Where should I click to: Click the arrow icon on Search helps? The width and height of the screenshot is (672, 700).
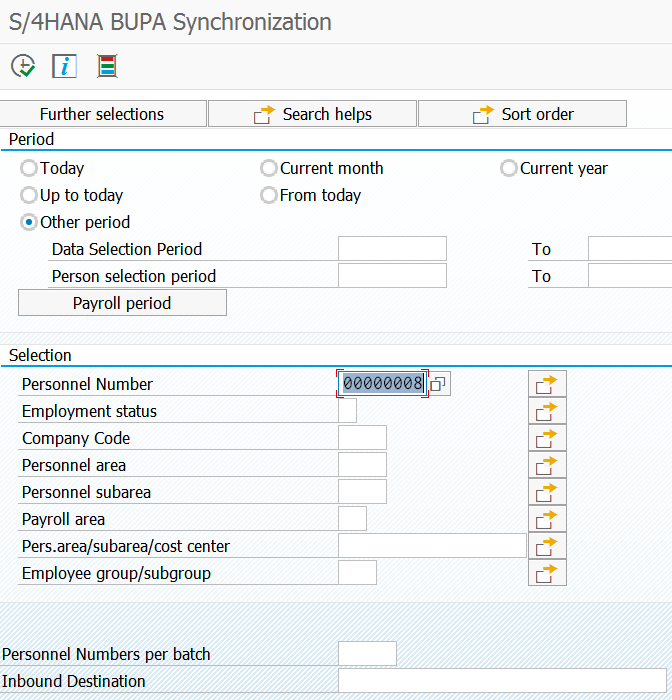264,114
